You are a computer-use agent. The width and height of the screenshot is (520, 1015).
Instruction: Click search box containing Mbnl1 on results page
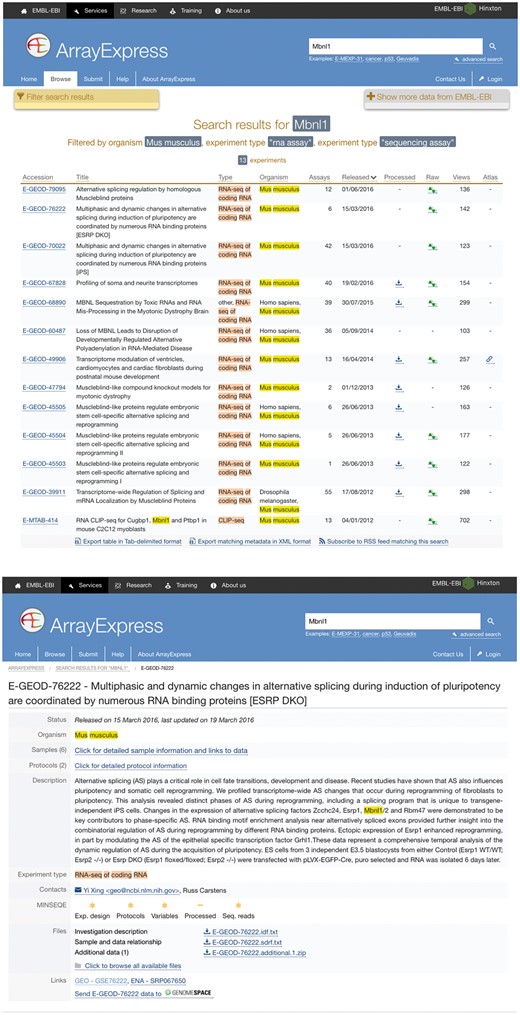click(x=396, y=47)
